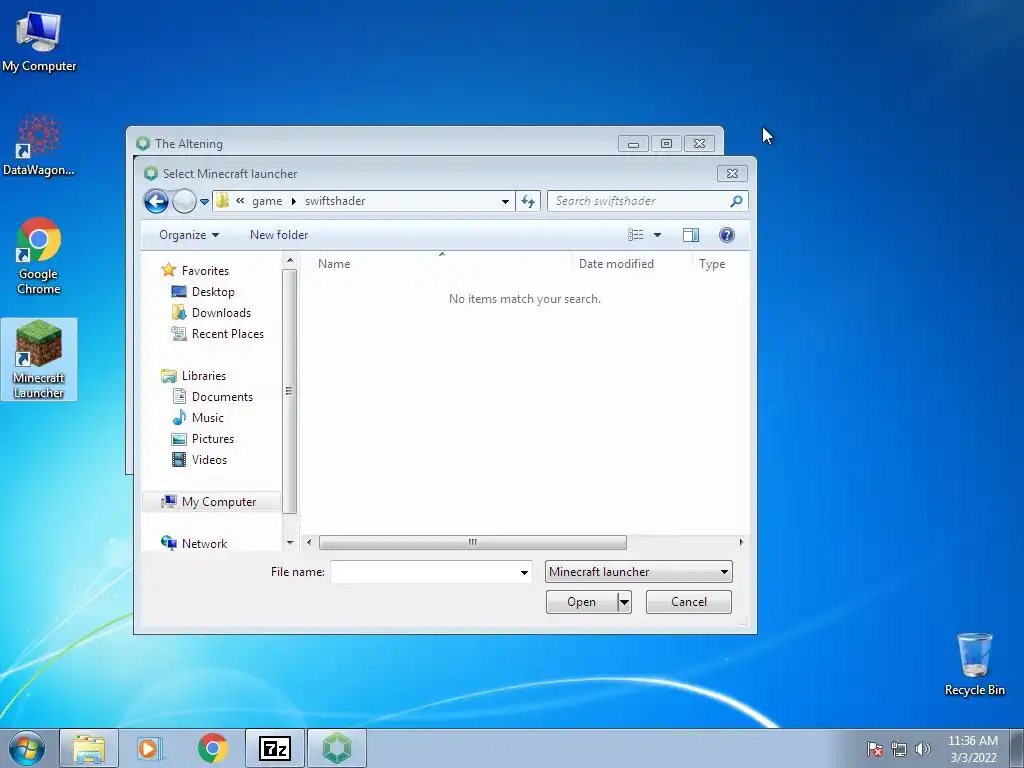
Task: Click the Change your view icon
Action: tap(635, 235)
